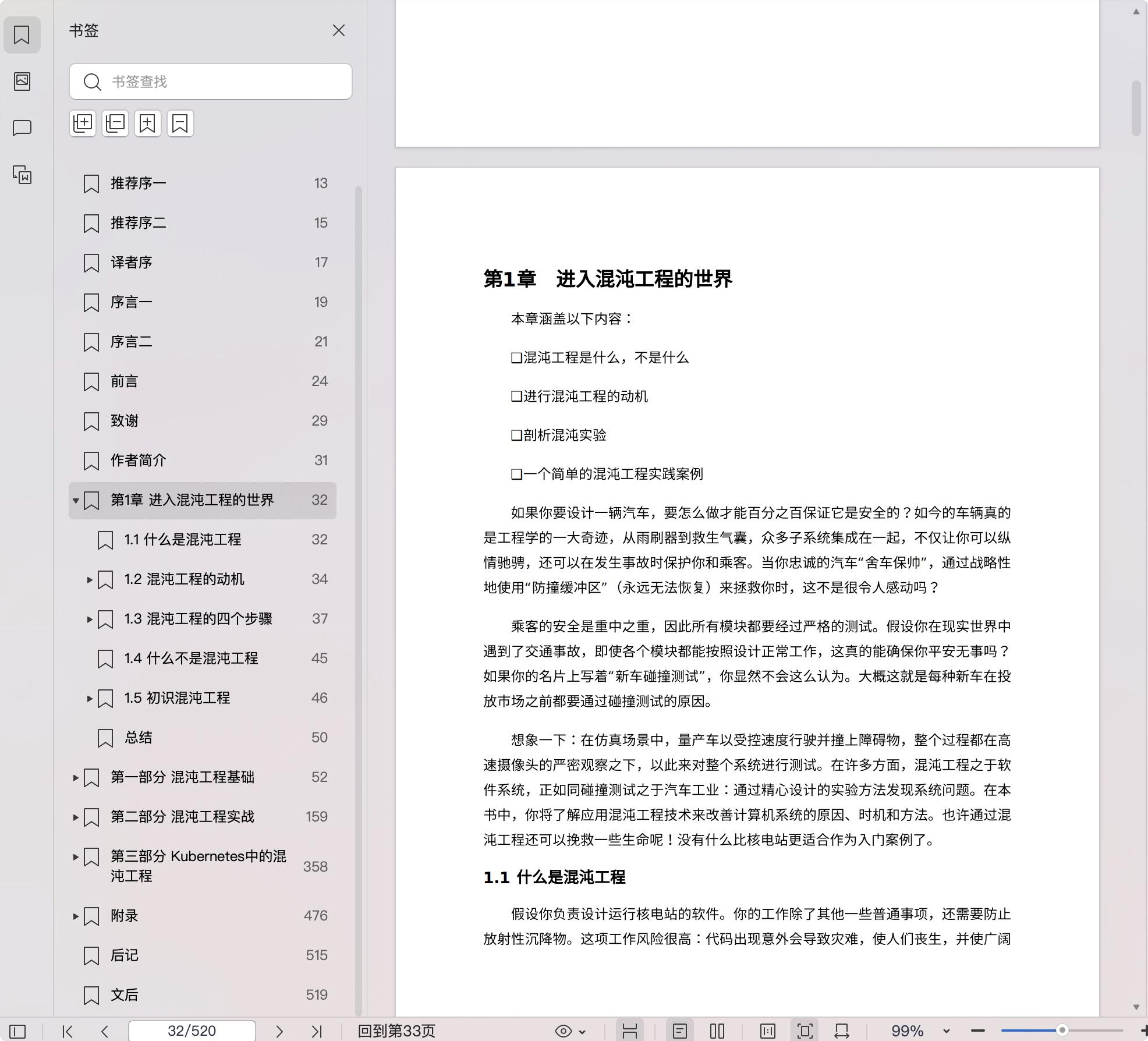Zoom out with minus button

point(978,1031)
